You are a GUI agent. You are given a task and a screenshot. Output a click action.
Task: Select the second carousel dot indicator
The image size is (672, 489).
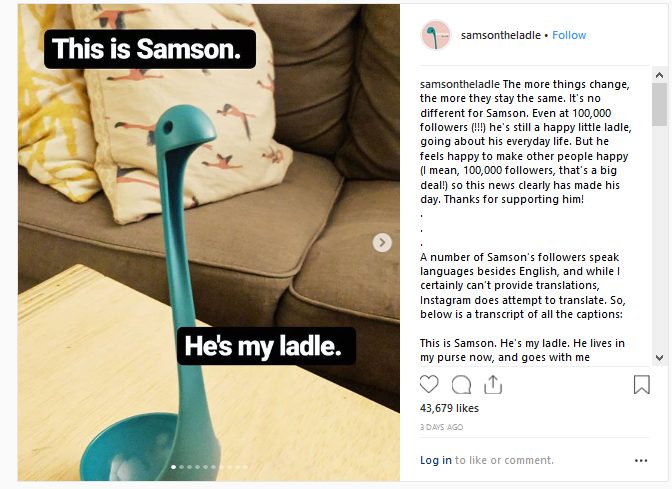[x=182, y=467]
